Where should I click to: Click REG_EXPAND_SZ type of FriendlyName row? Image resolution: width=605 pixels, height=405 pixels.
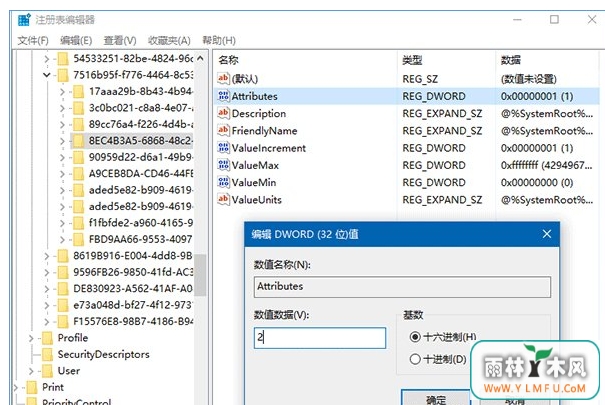pyautogui.click(x=442, y=131)
